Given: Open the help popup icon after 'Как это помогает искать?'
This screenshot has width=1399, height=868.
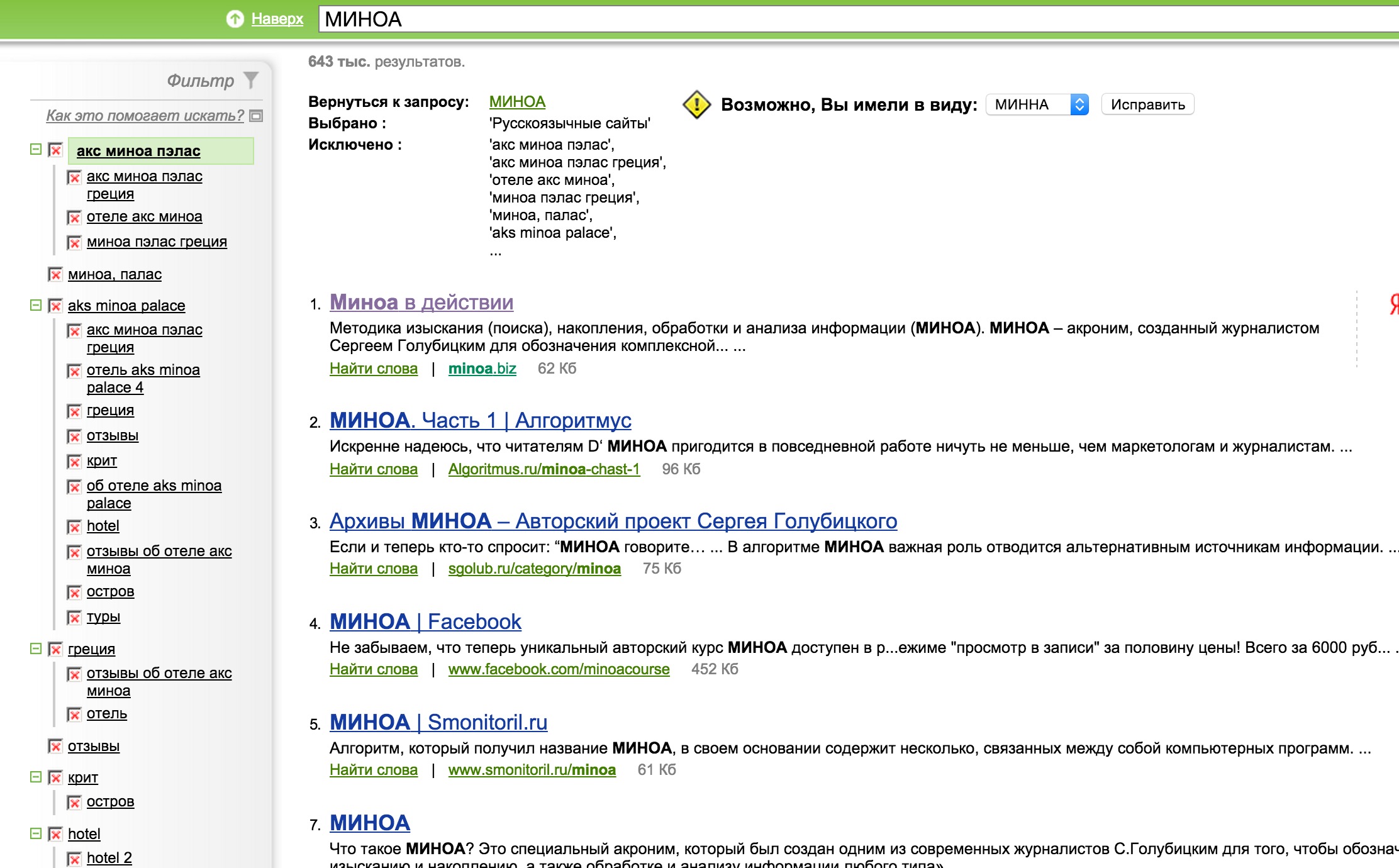Looking at the screenshot, I should click(x=256, y=116).
